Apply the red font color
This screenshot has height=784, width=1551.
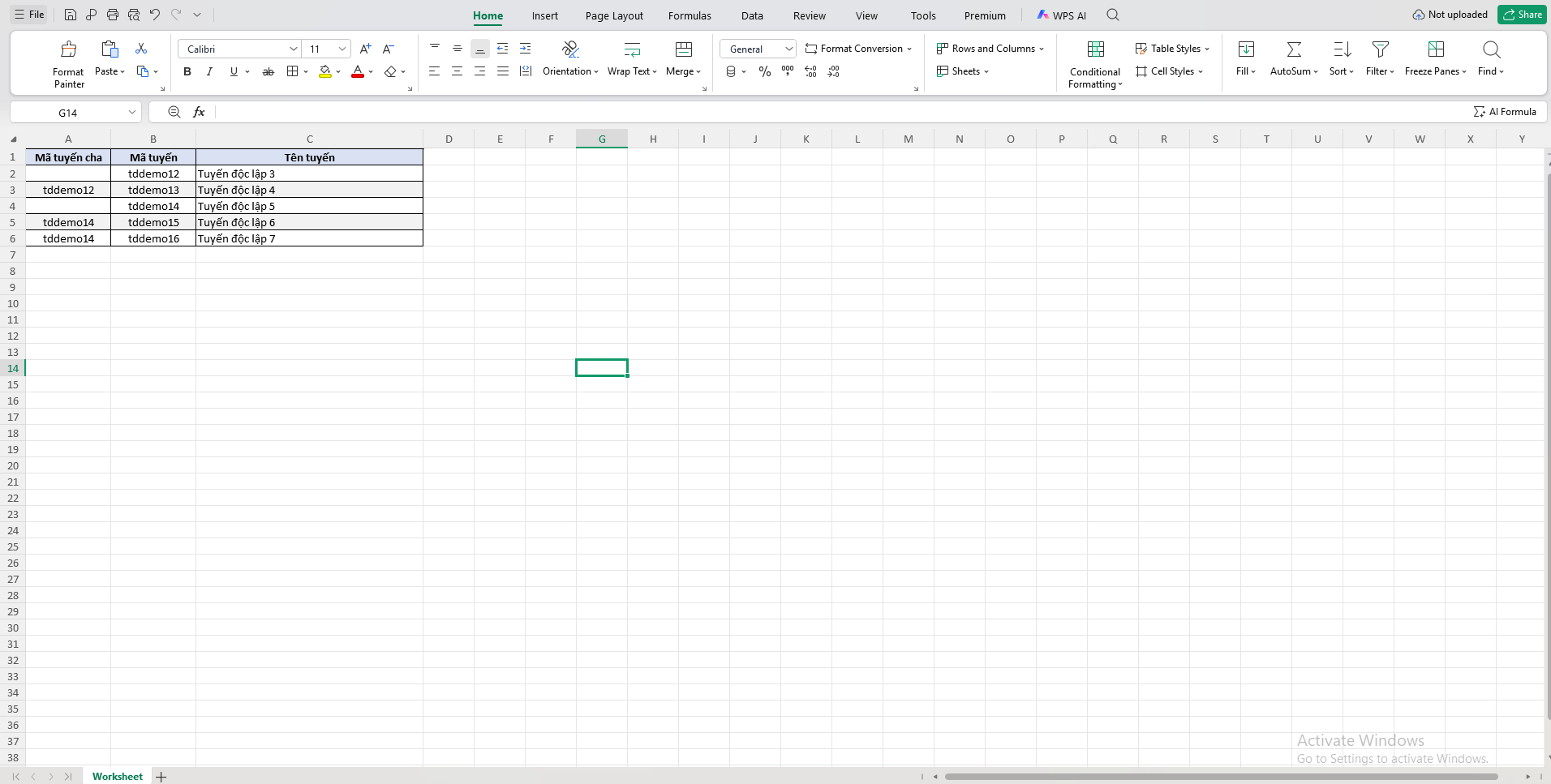(x=358, y=71)
